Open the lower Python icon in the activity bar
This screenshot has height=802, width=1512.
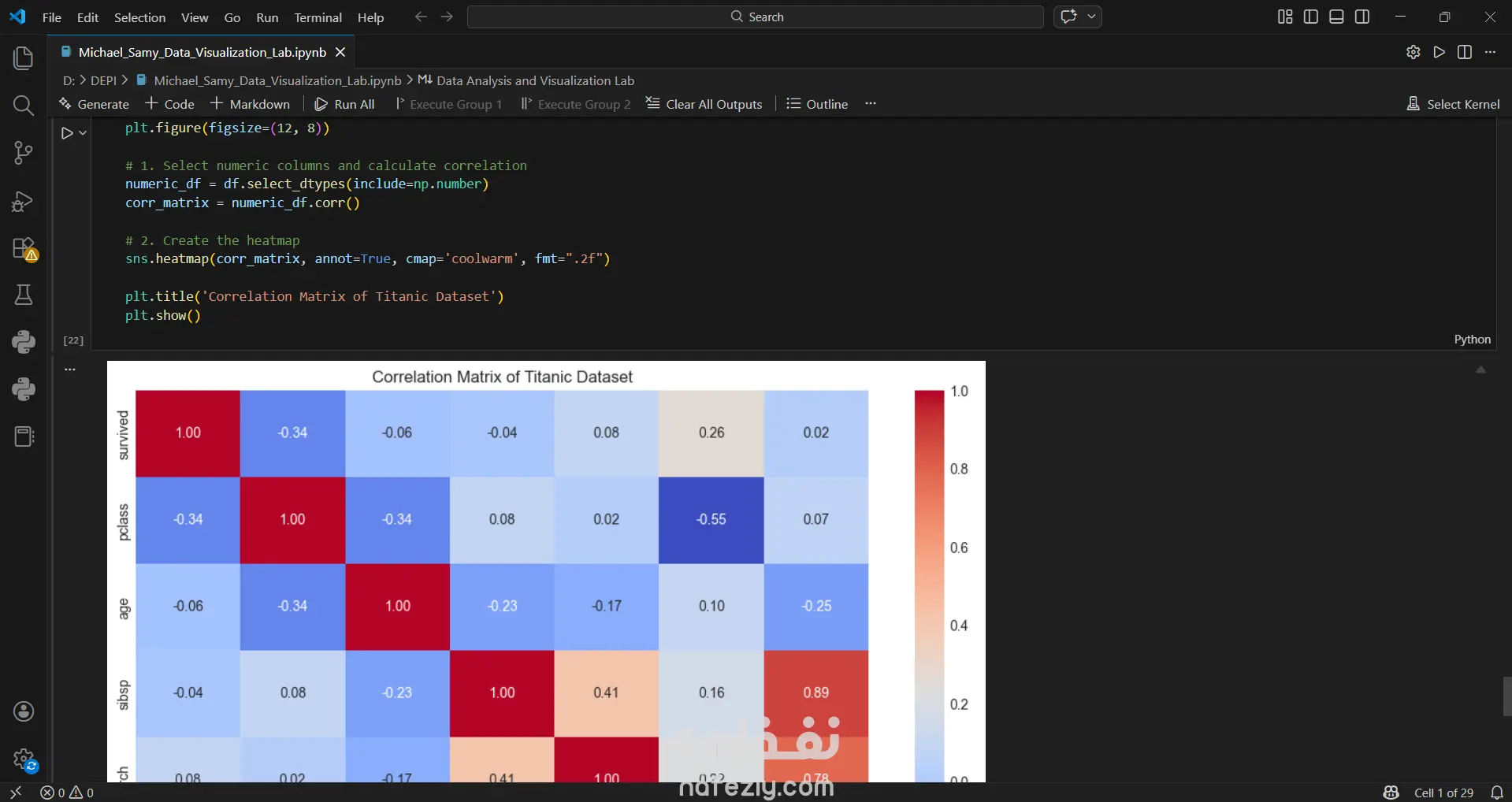(24, 389)
